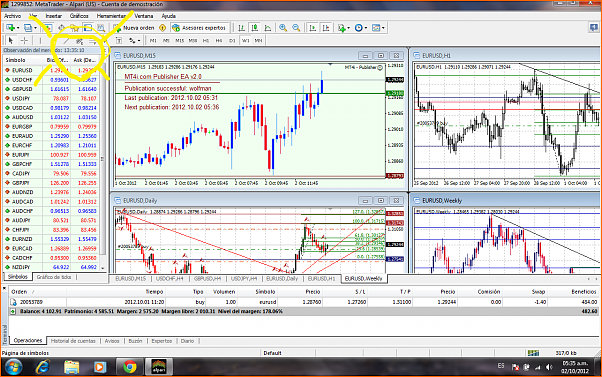Switch timeframe to M15
The image size is (602, 377).
pos(179,40)
